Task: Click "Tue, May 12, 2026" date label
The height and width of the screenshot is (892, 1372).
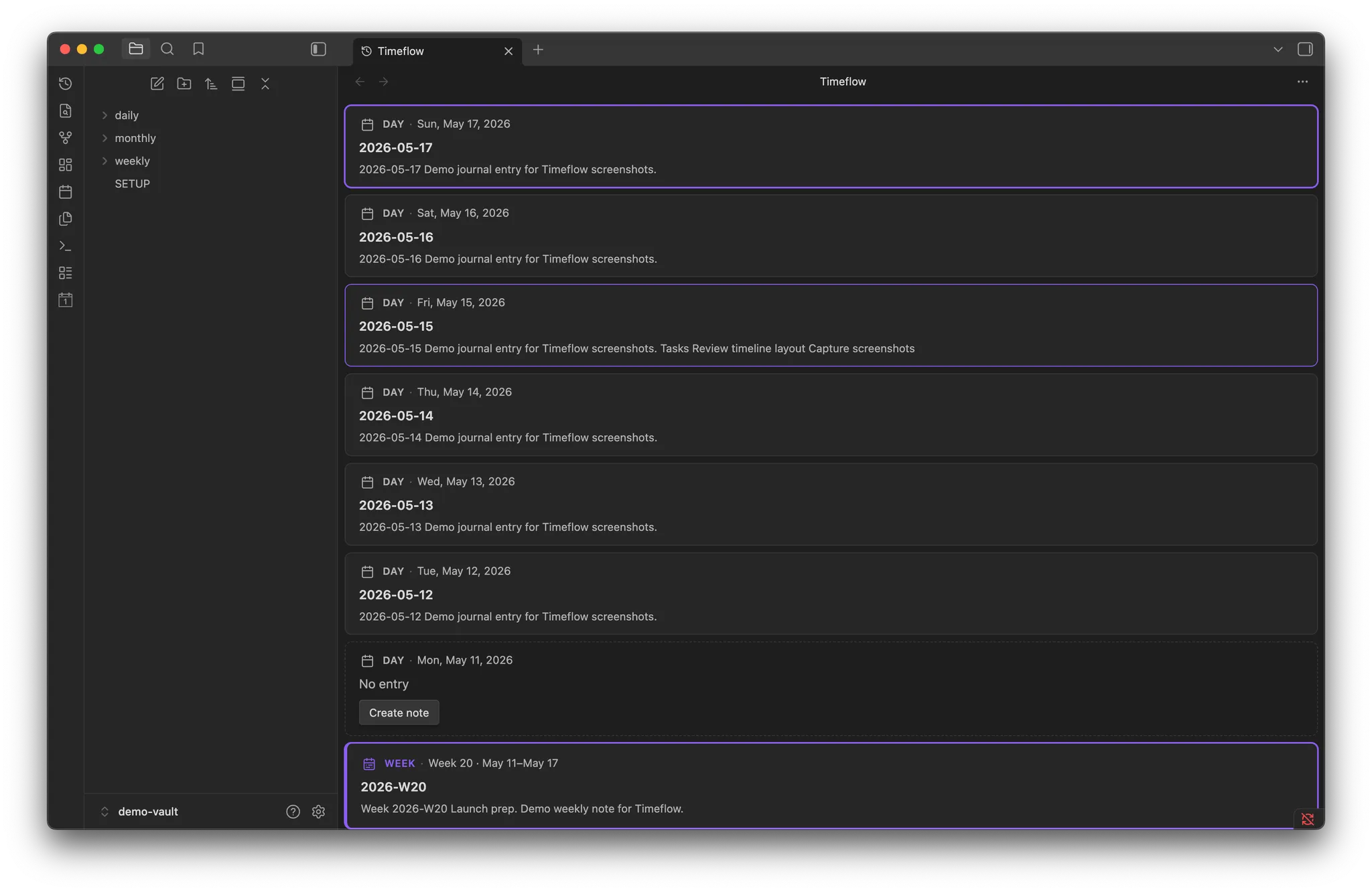Action: [x=464, y=571]
